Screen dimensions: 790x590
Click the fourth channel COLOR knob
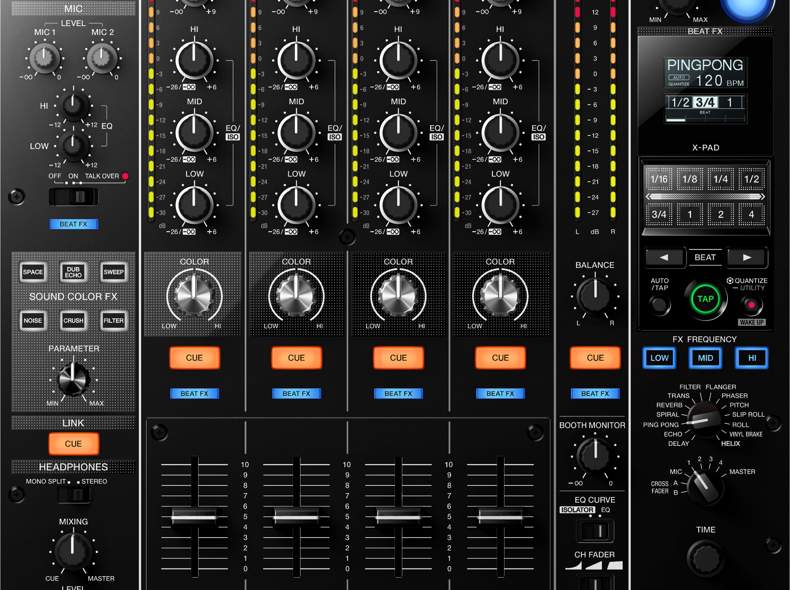coord(500,296)
